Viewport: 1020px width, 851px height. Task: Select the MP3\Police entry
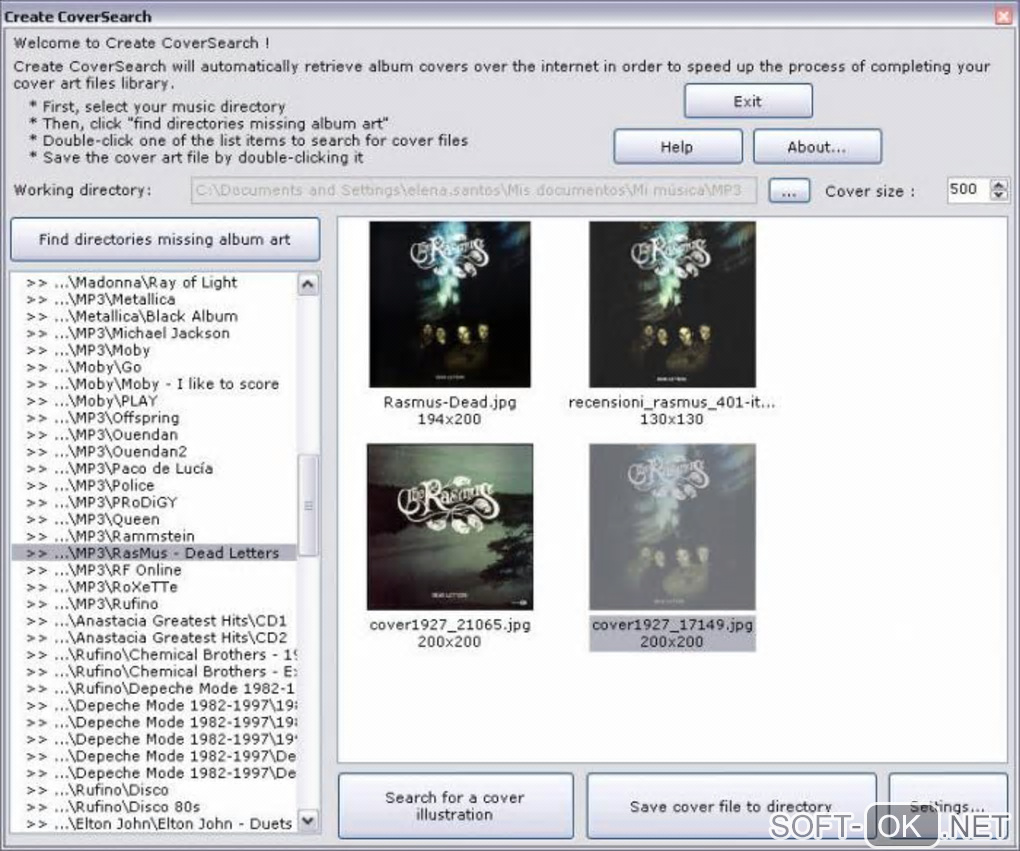click(x=154, y=485)
